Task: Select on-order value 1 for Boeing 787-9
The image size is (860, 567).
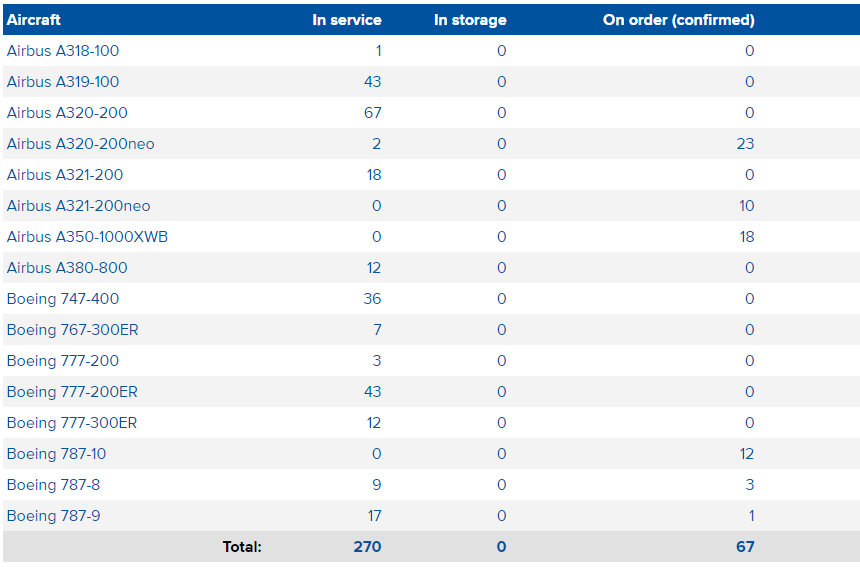Action: 751,515
